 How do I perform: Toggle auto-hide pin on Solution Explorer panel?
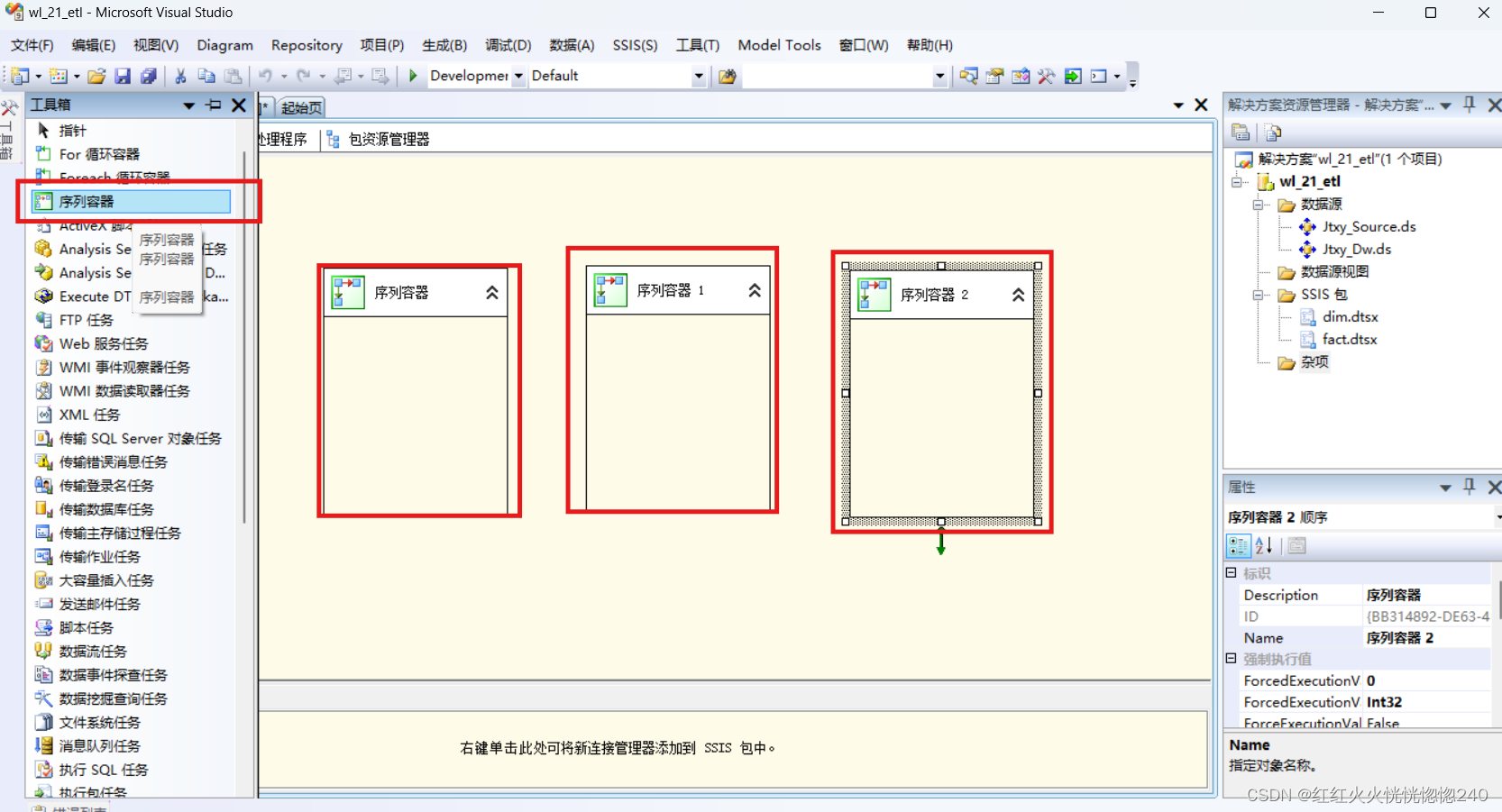(1470, 105)
